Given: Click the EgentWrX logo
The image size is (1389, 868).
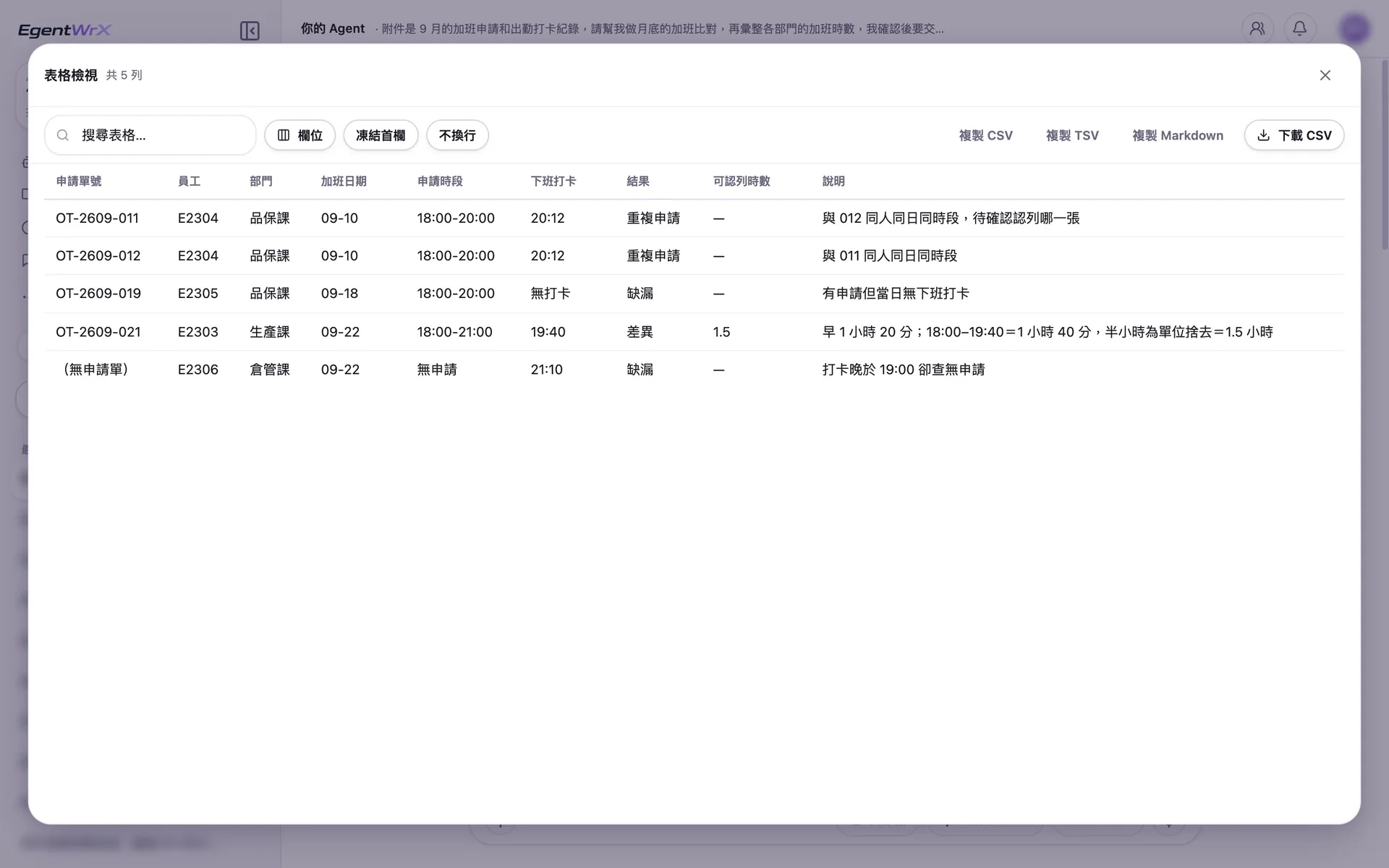Looking at the screenshot, I should click(x=64, y=30).
